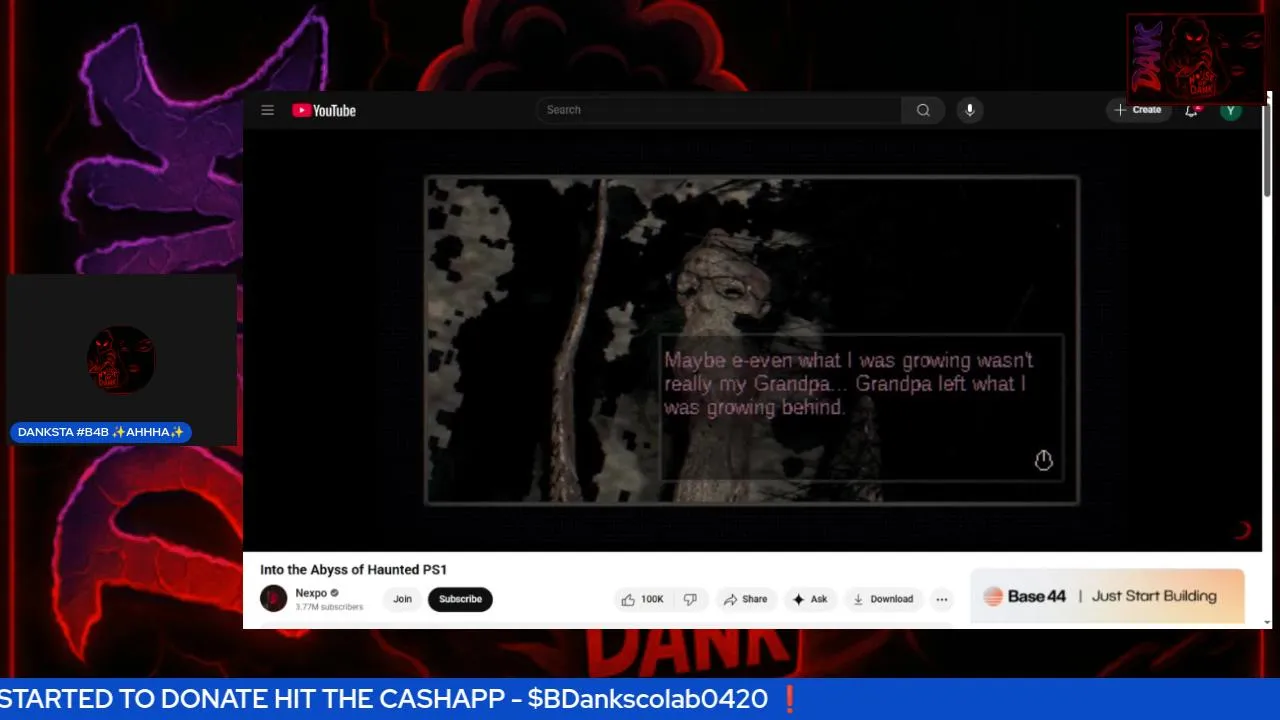
Task: Go to YouTube home via logo
Action: point(324,110)
